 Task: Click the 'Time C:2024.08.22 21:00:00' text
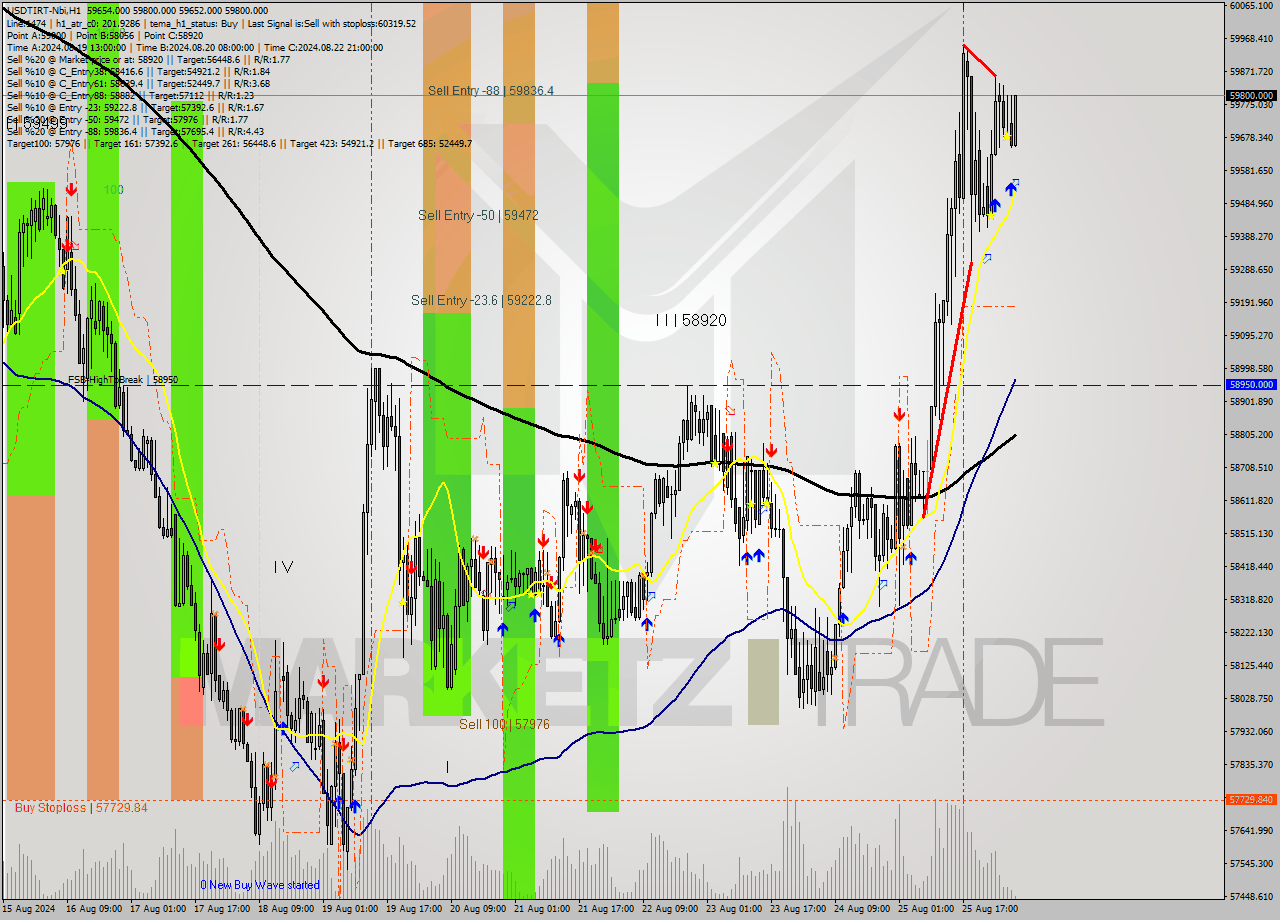[x=325, y=47]
